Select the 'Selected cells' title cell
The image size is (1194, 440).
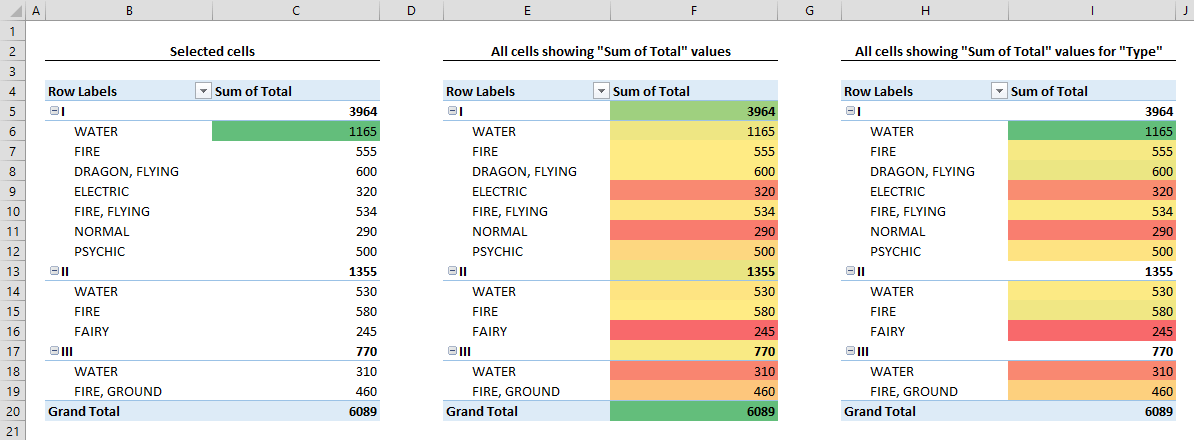click(x=212, y=52)
